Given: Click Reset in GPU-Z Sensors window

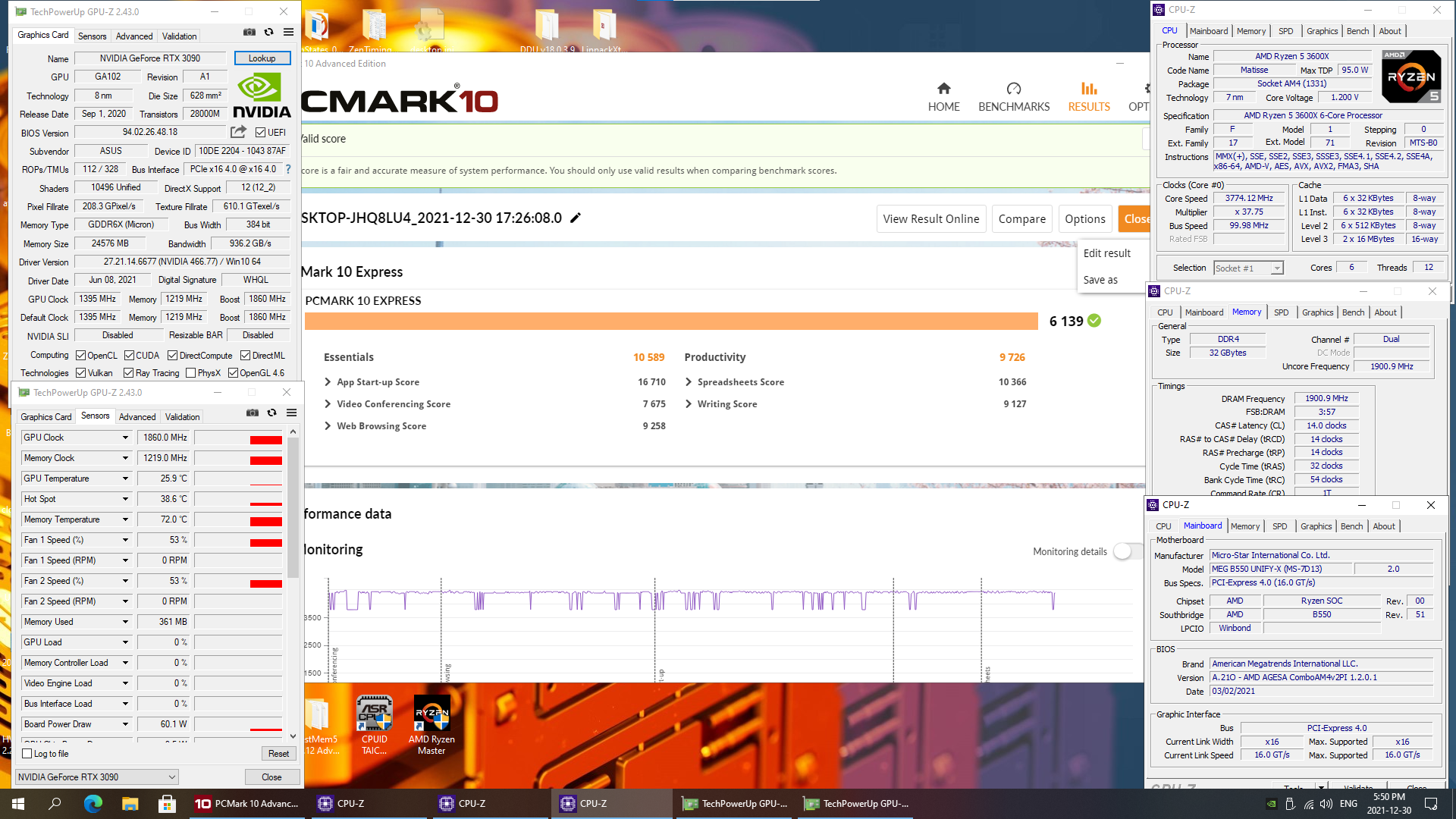Looking at the screenshot, I should pos(278,754).
